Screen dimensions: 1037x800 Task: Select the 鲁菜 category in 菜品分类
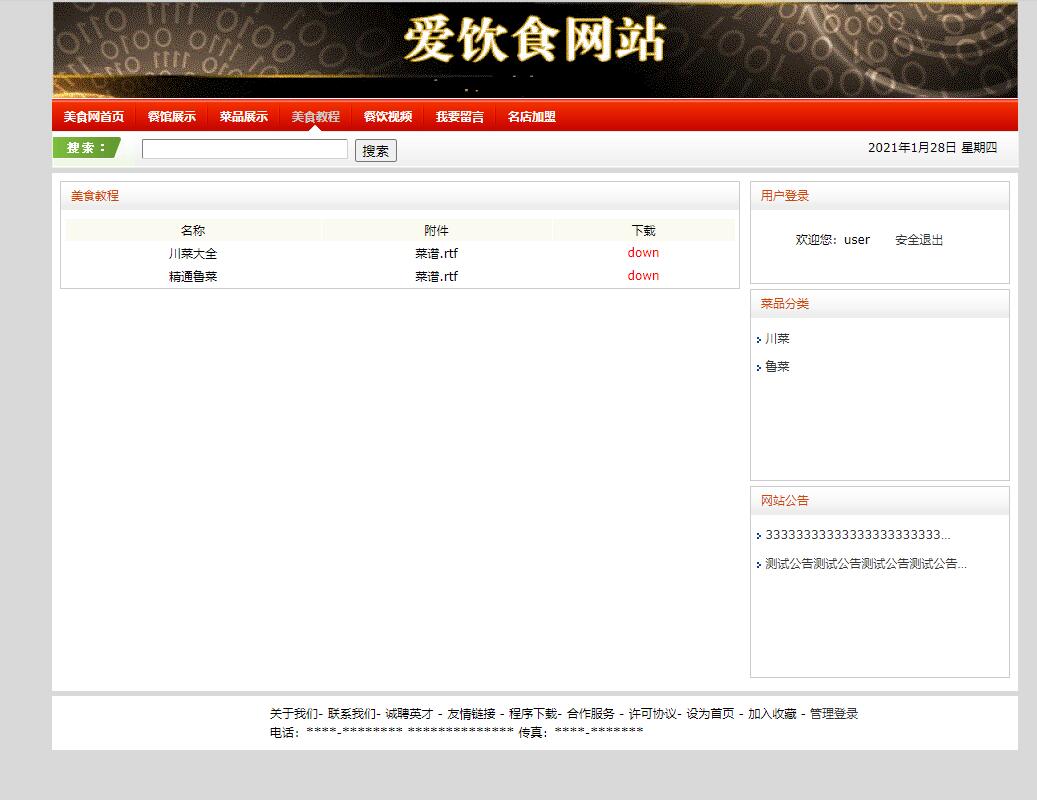tap(777, 366)
